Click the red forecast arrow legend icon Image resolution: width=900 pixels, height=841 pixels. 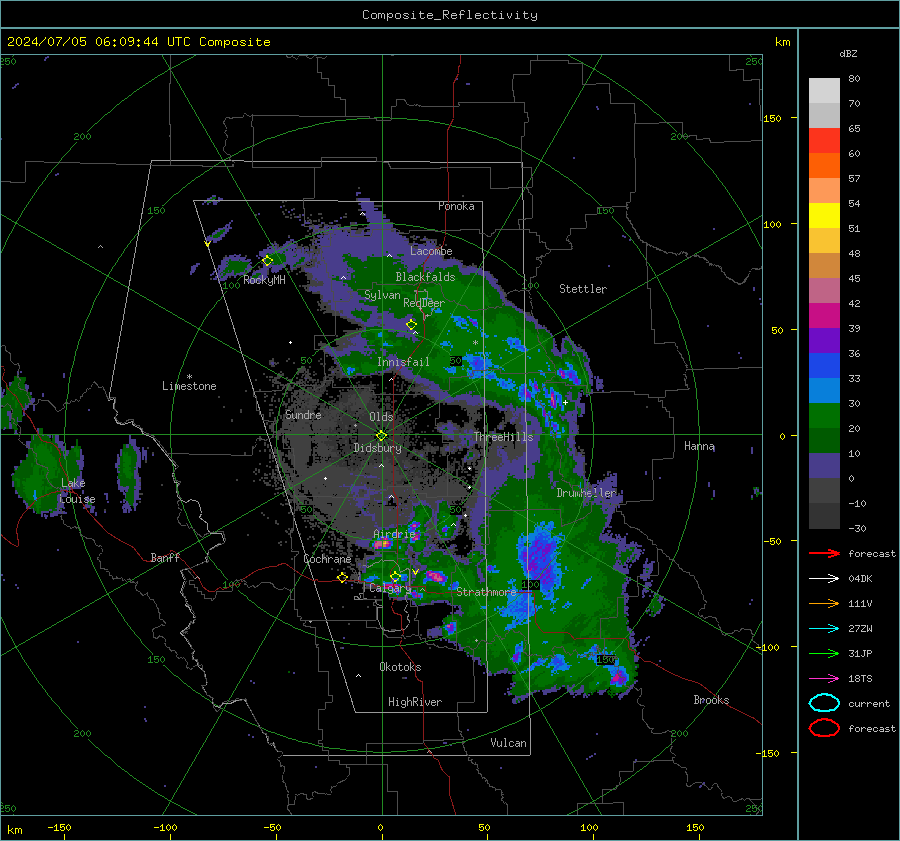[x=824, y=553]
